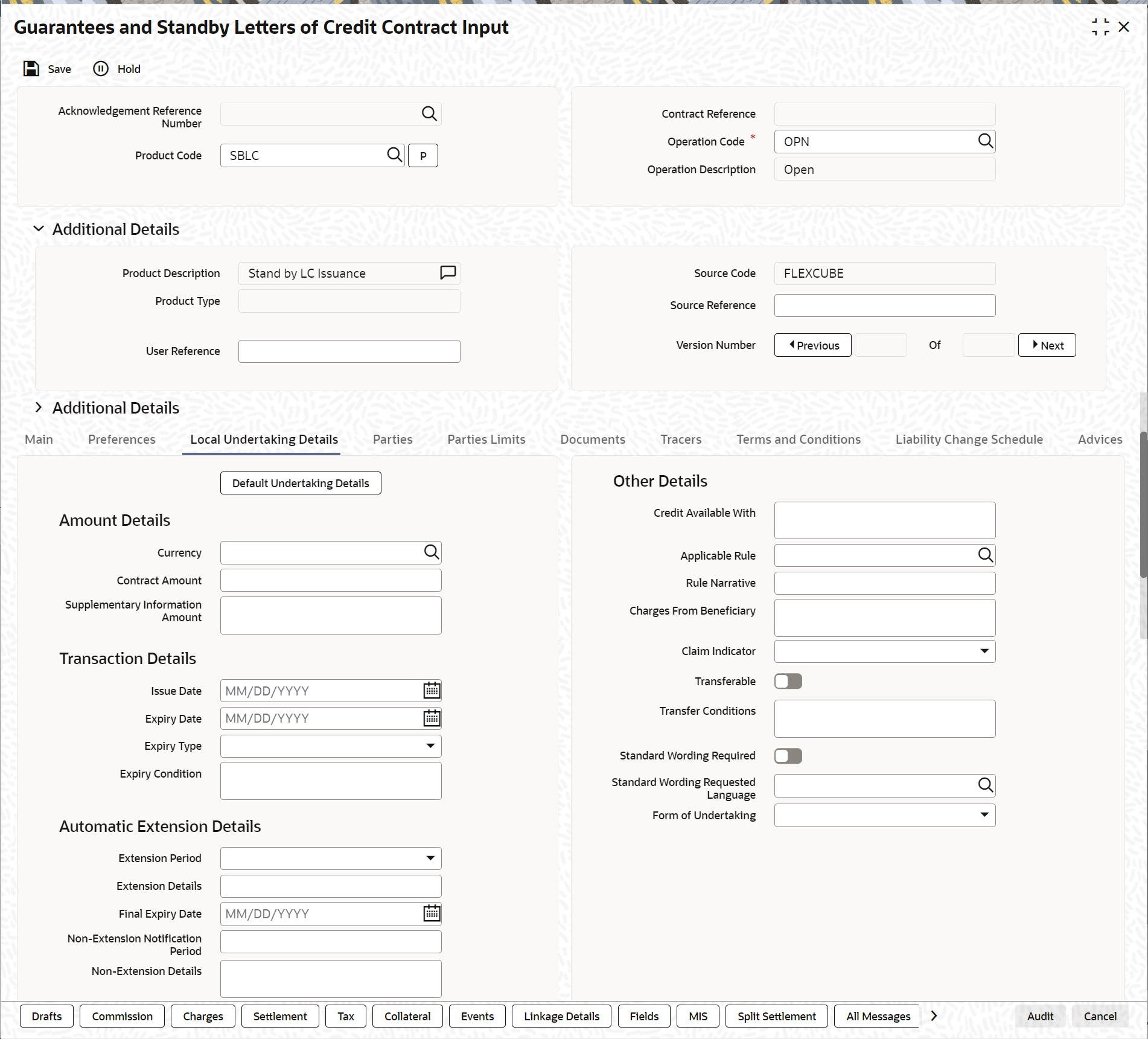Image resolution: width=1148 pixels, height=1039 pixels.
Task: Open the Final Expiry Date calendar
Action: (432, 913)
